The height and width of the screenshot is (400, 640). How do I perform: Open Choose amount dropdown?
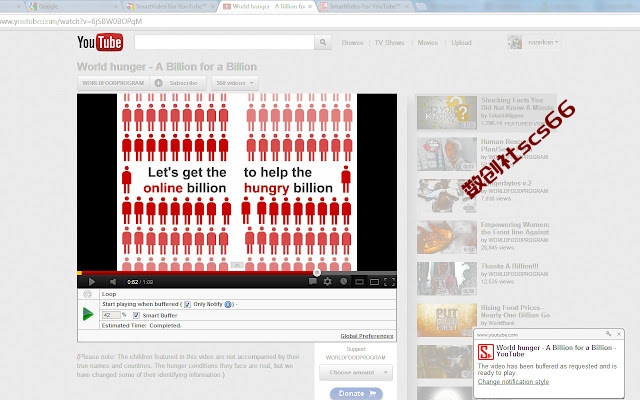[x=356, y=372]
